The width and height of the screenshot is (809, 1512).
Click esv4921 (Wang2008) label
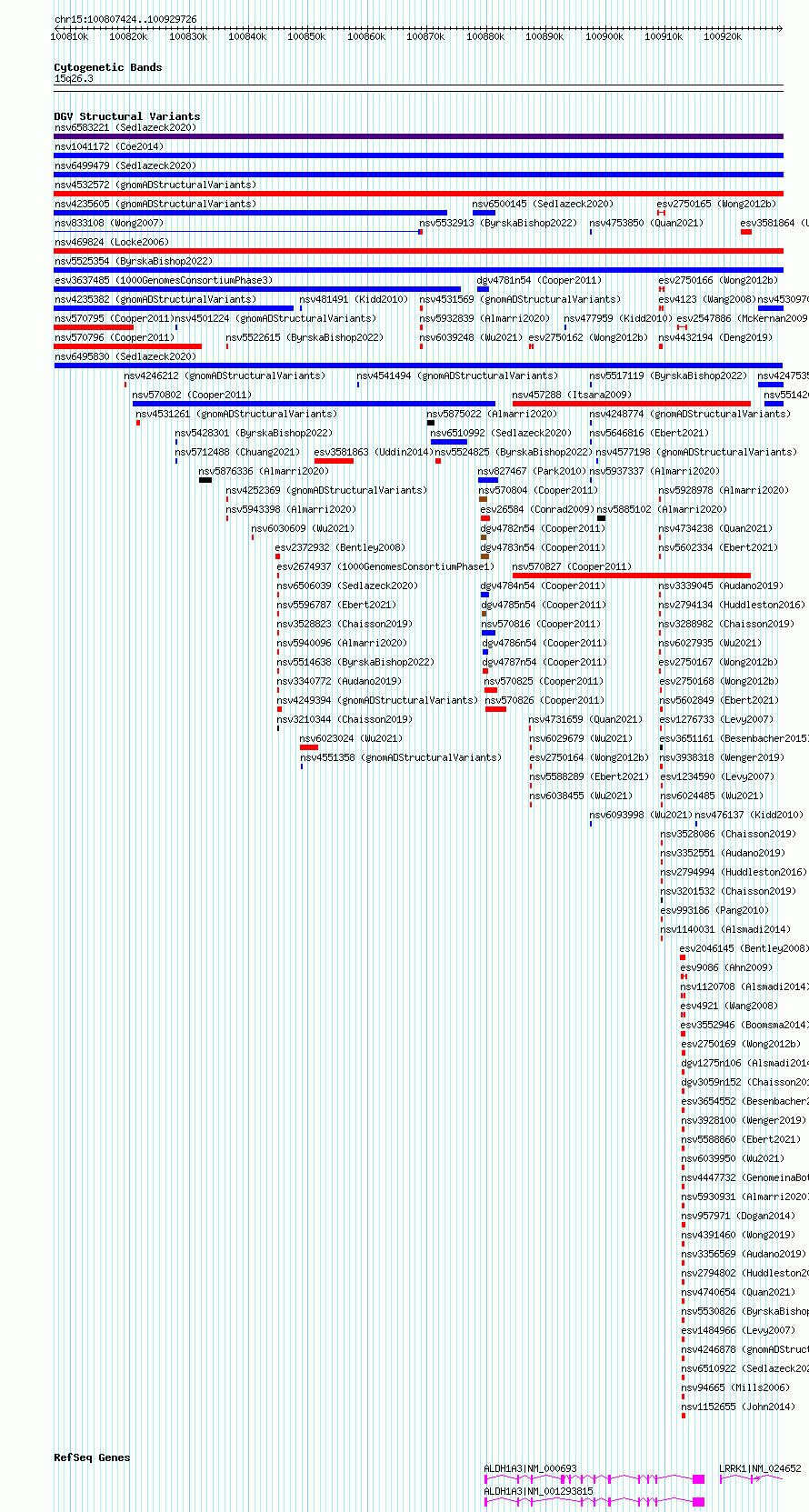pyautogui.click(x=729, y=1006)
